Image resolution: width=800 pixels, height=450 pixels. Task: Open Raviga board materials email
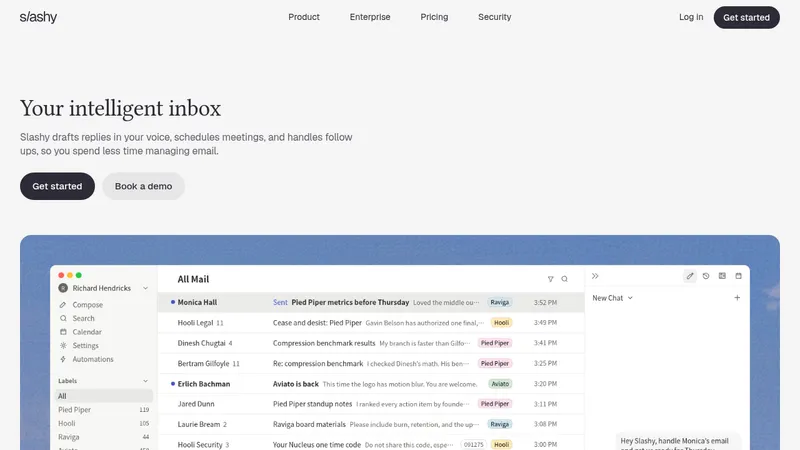[x=371, y=424]
